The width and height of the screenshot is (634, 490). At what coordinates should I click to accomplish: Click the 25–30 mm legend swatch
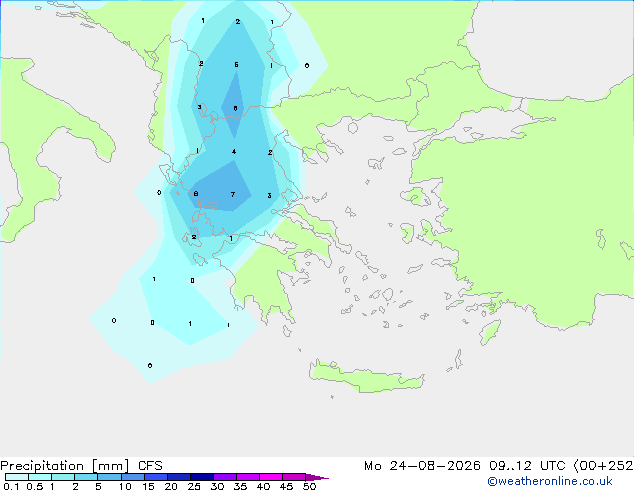pyautogui.click(x=202, y=477)
